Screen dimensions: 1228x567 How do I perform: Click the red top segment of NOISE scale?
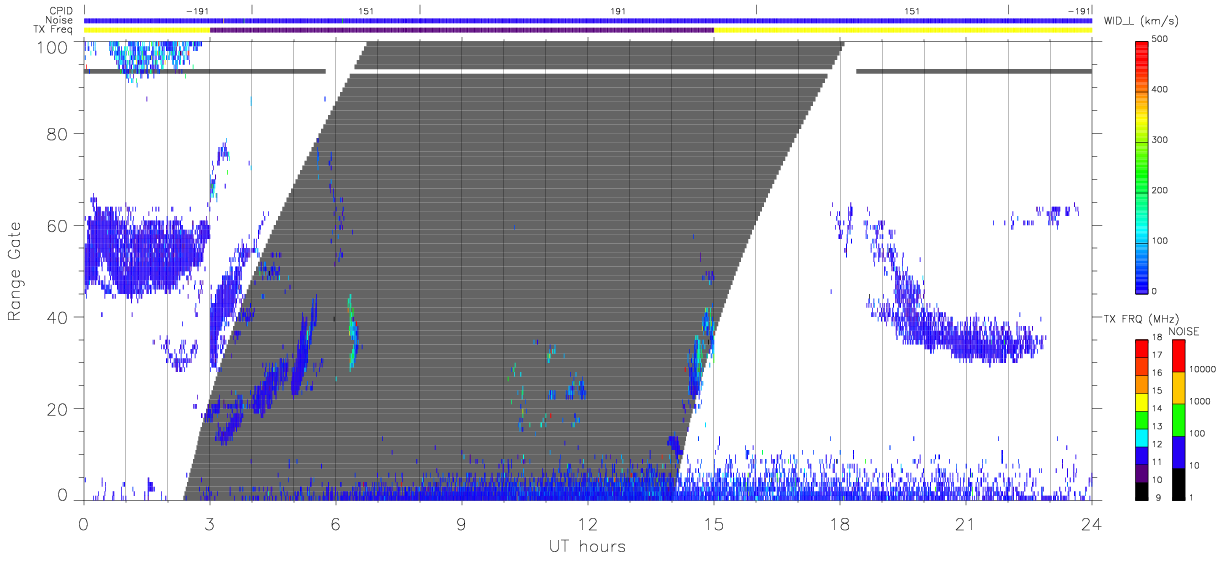pyautogui.click(x=1178, y=356)
